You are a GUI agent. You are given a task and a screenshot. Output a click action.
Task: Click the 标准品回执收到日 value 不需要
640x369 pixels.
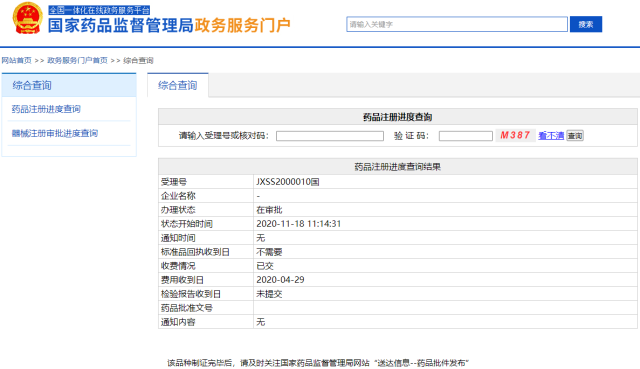(269, 252)
